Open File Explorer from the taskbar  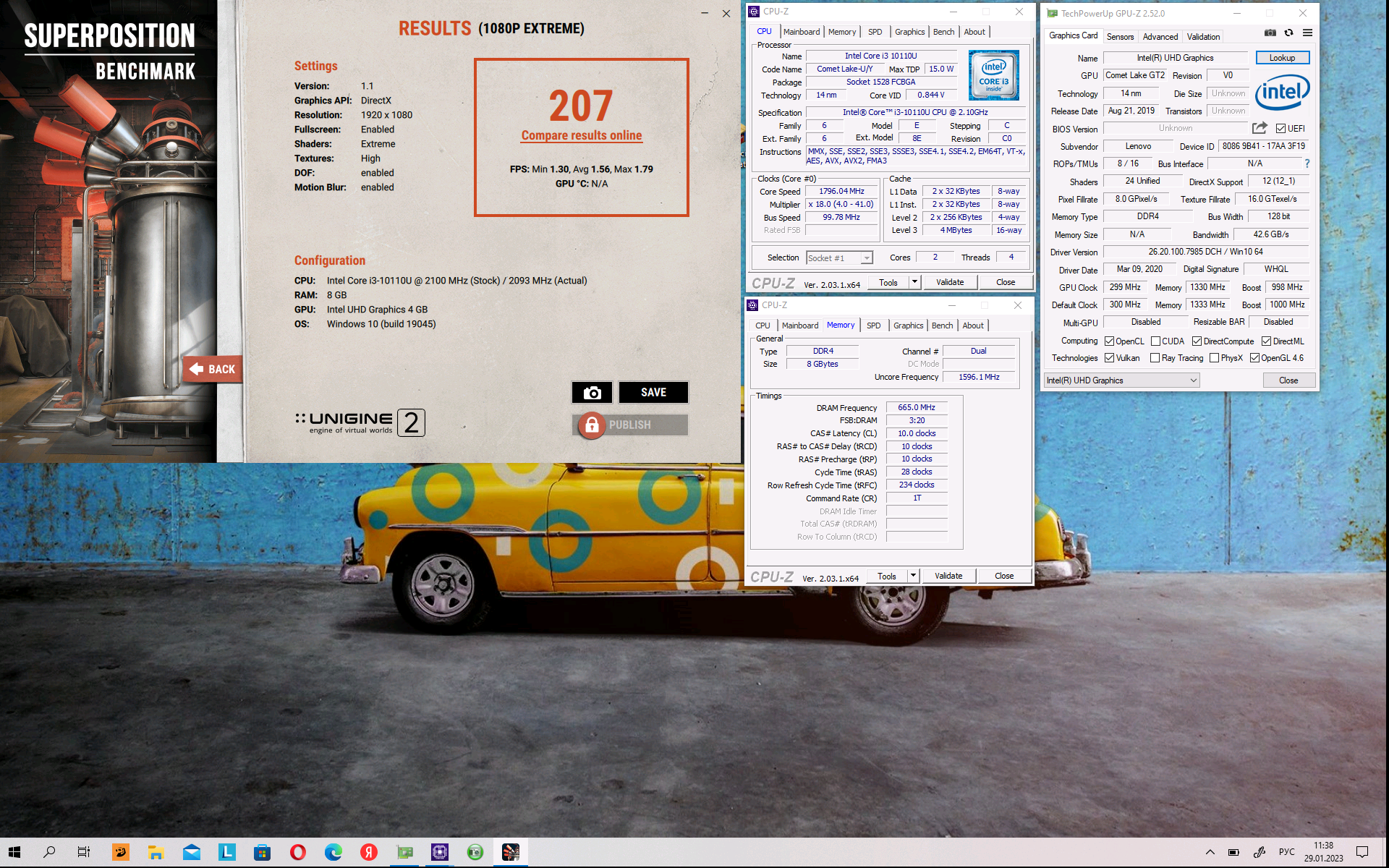point(156,852)
